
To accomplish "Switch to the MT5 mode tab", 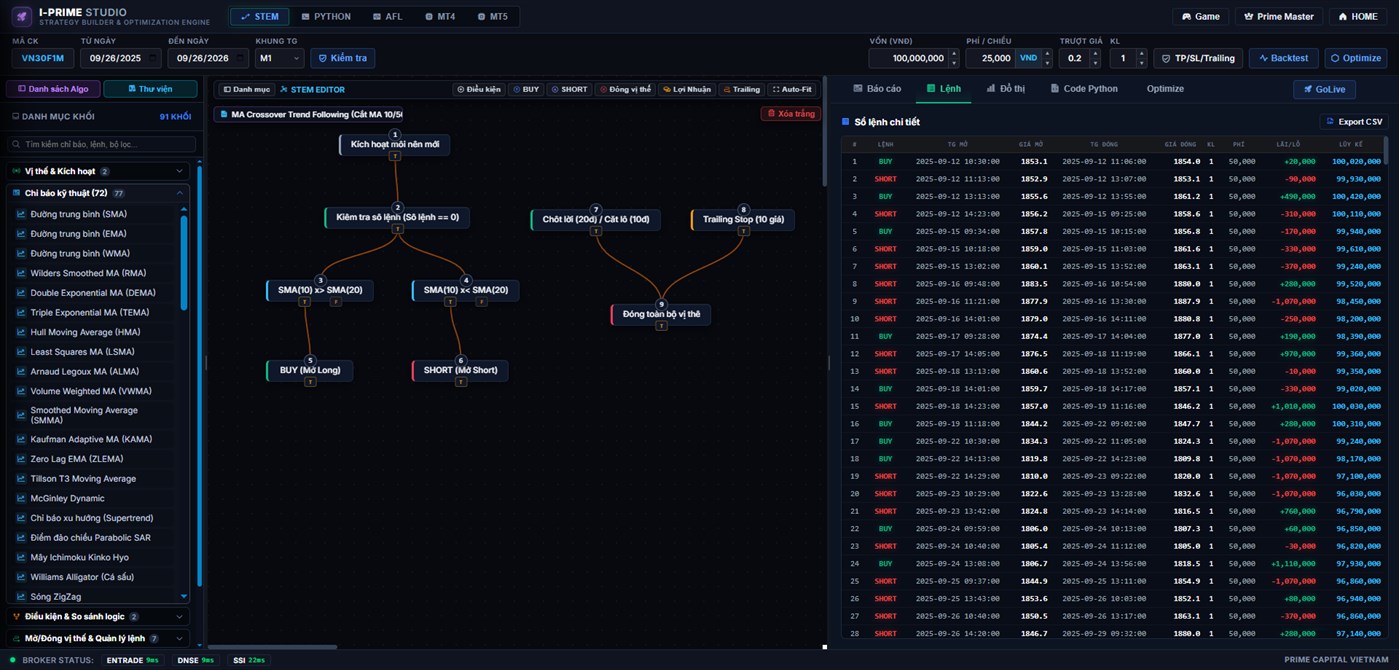I will click(x=493, y=17).
